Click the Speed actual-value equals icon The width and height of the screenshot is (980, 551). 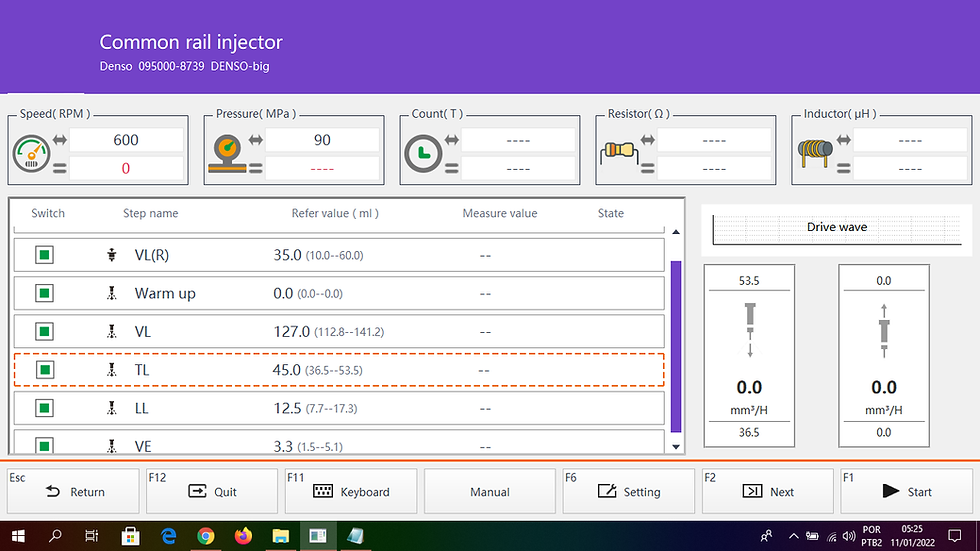[x=60, y=168]
